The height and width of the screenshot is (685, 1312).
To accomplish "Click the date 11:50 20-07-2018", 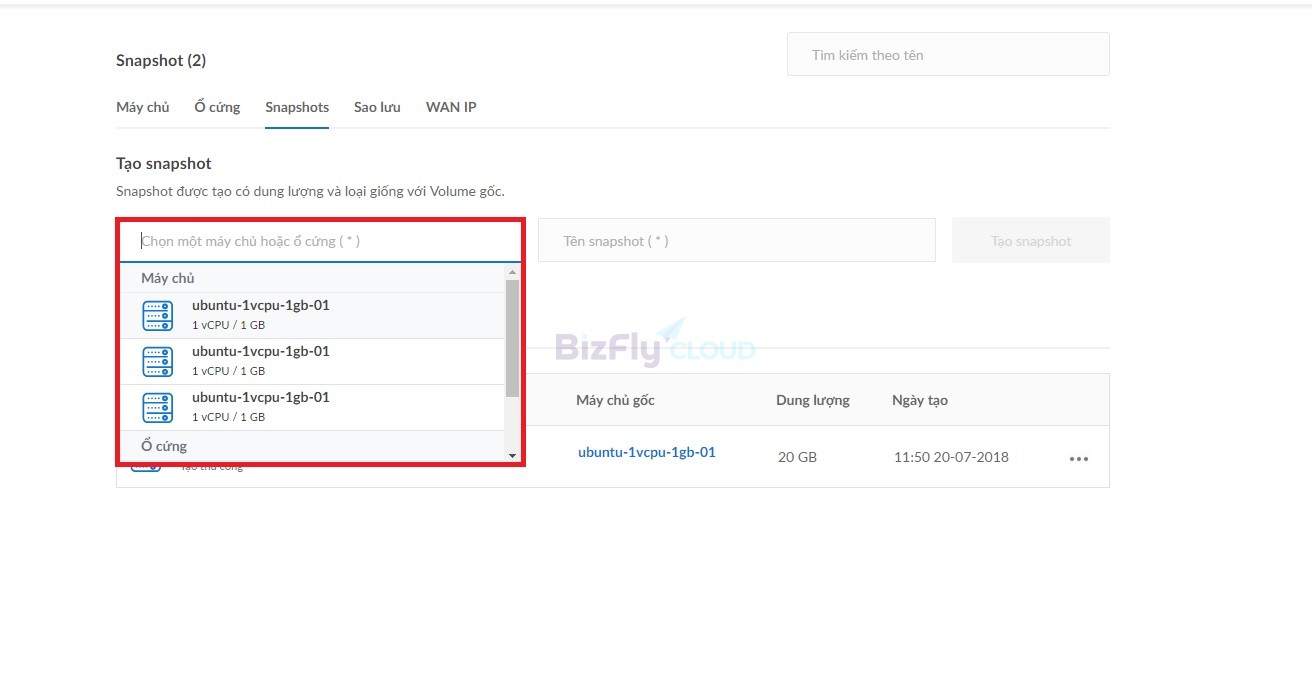I will (x=951, y=457).
